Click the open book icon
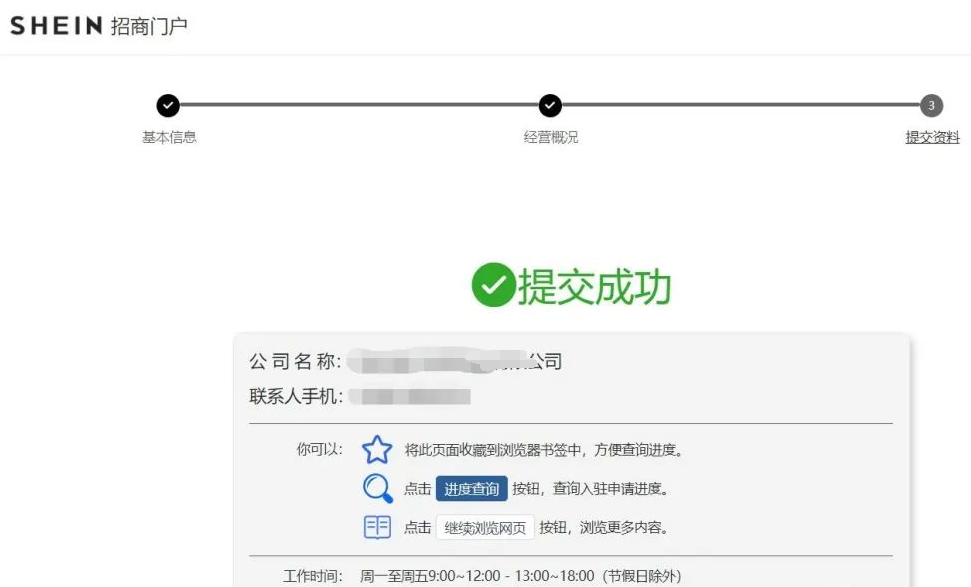The height and width of the screenshot is (587, 971). pos(377,527)
